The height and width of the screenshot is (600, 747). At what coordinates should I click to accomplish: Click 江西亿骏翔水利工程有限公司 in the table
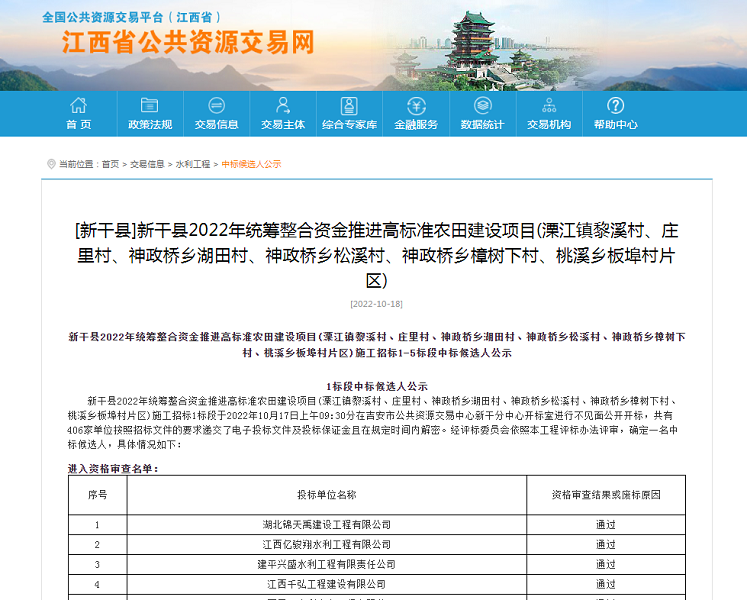coord(327,544)
